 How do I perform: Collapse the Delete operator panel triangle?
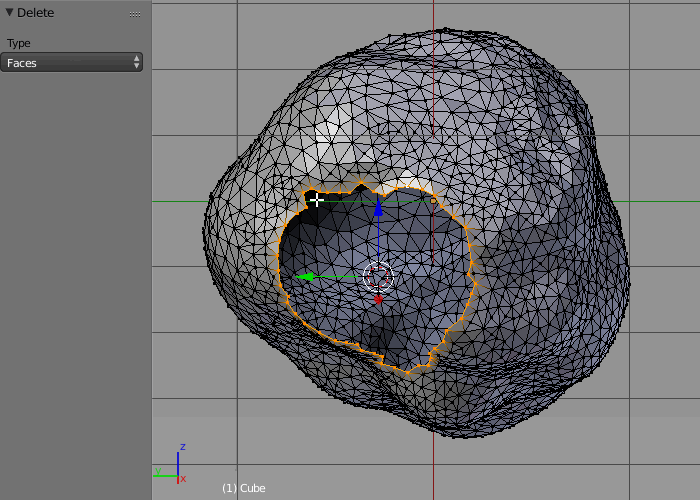[x=9, y=12]
